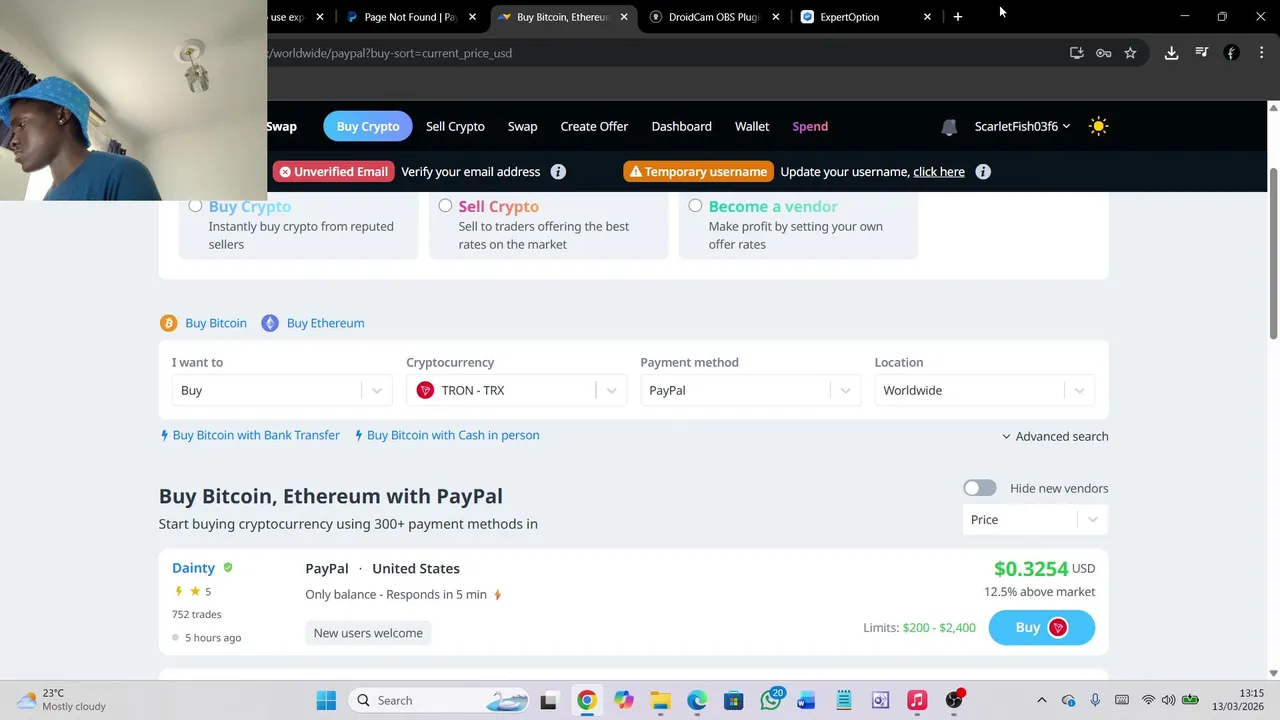Go to Dashboard in the navigation bar
Screen dimensions: 1280x720
coord(681,126)
